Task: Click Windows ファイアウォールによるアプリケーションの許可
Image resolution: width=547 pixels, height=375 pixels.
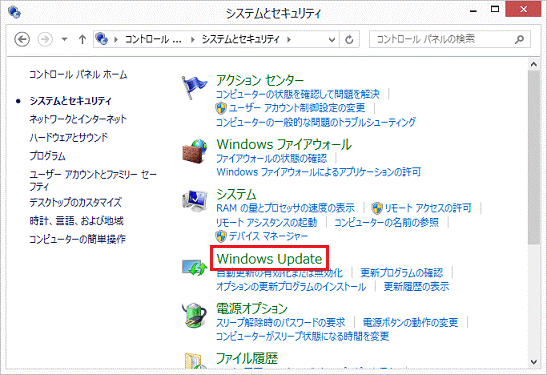Action: 319,172
